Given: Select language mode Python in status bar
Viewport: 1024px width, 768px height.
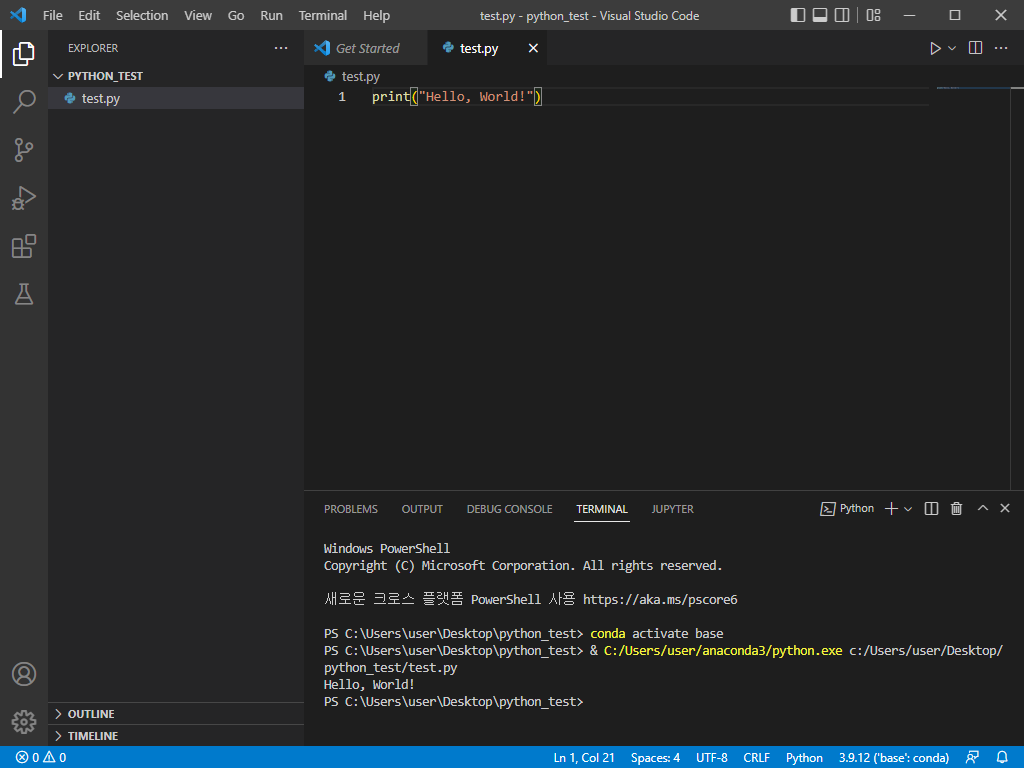Looking at the screenshot, I should (804, 758).
